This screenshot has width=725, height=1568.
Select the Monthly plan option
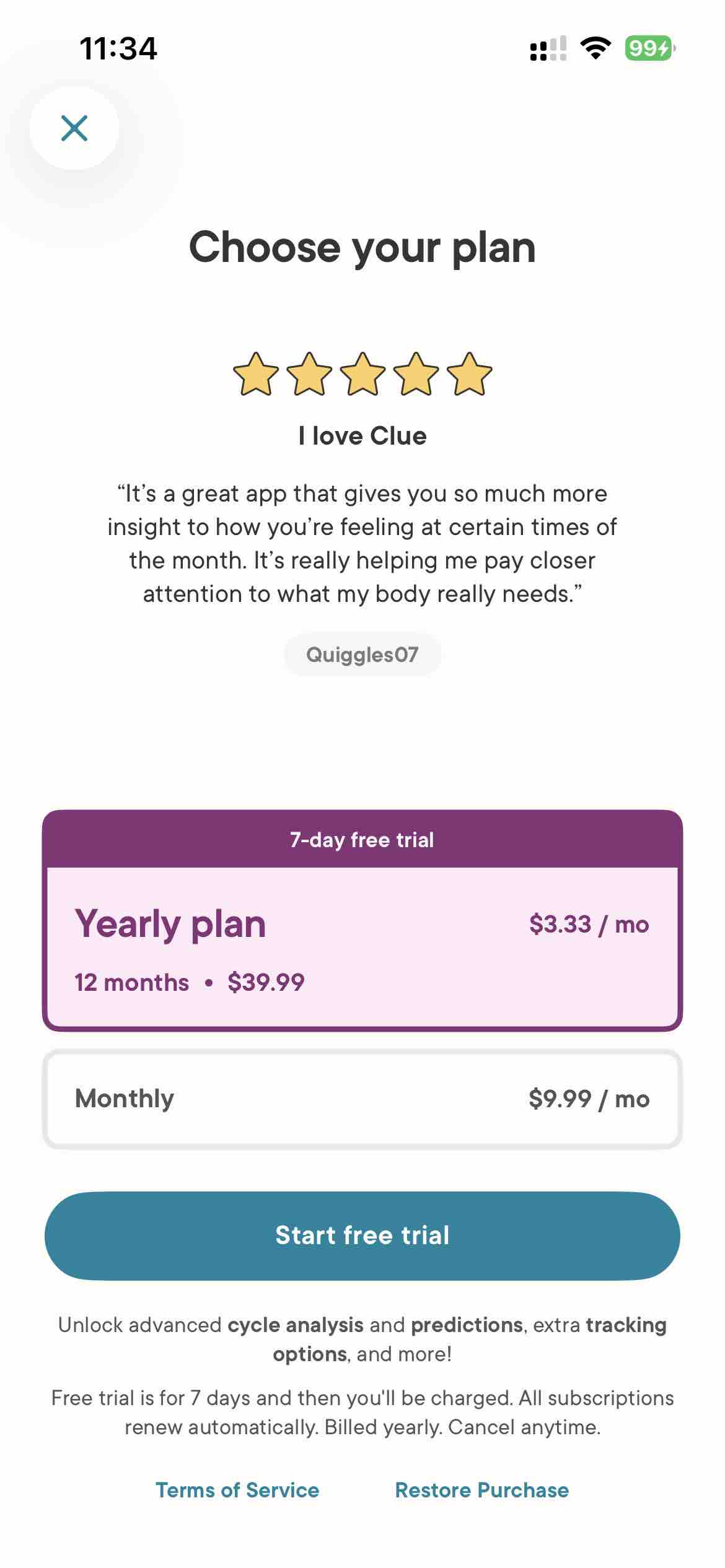tap(362, 1099)
